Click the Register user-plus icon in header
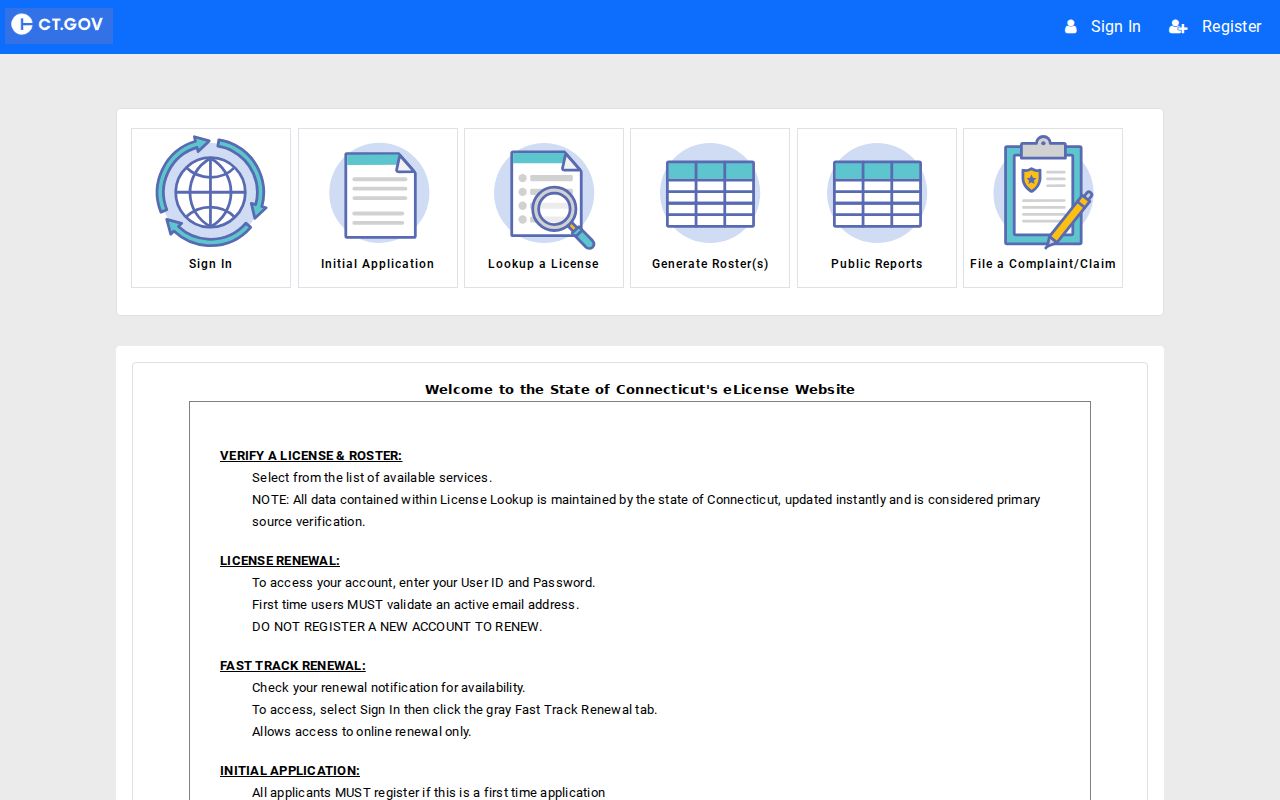Viewport: 1280px width, 800px height. pos(1178,27)
